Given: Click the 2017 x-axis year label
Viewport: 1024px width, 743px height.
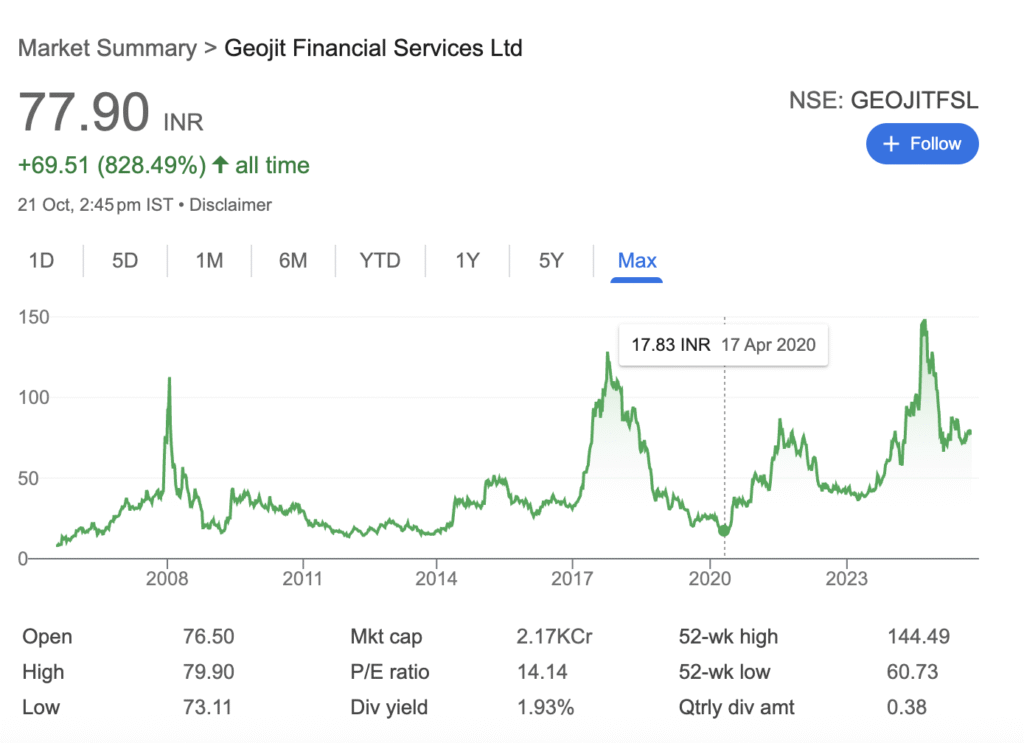Looking at the screenshot, I should click(x=571, y=578).
